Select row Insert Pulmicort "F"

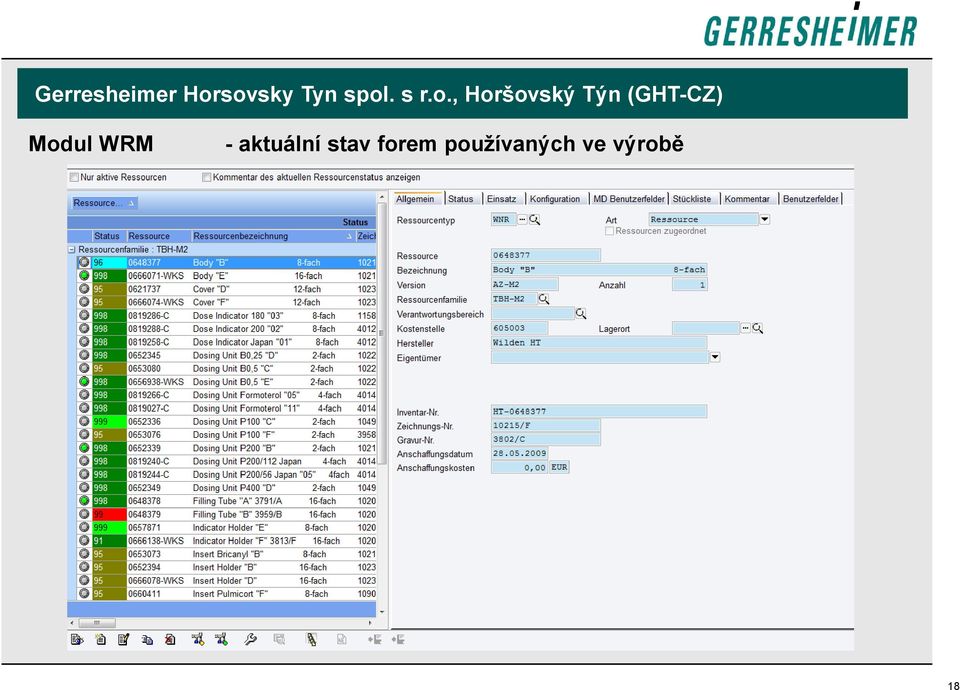point(227,594)
